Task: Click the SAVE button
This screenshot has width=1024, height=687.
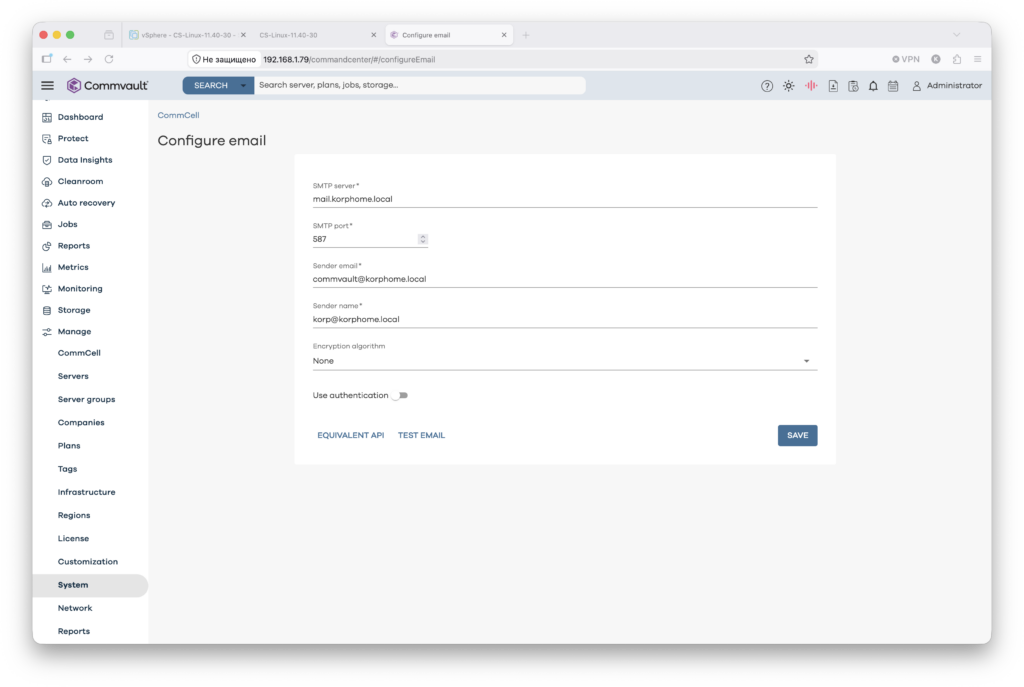Action: pos(797,436)
